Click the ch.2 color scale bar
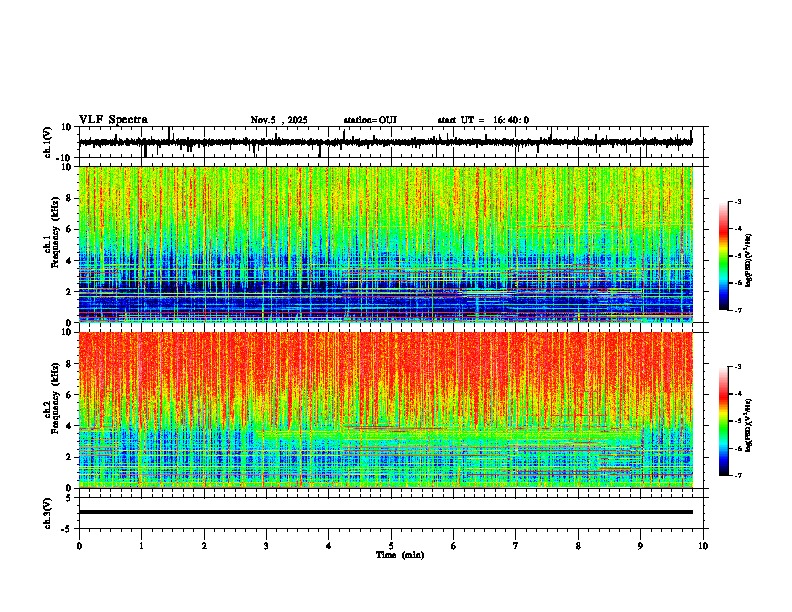This screenshot has height=612, width=792. click(724, 421)
